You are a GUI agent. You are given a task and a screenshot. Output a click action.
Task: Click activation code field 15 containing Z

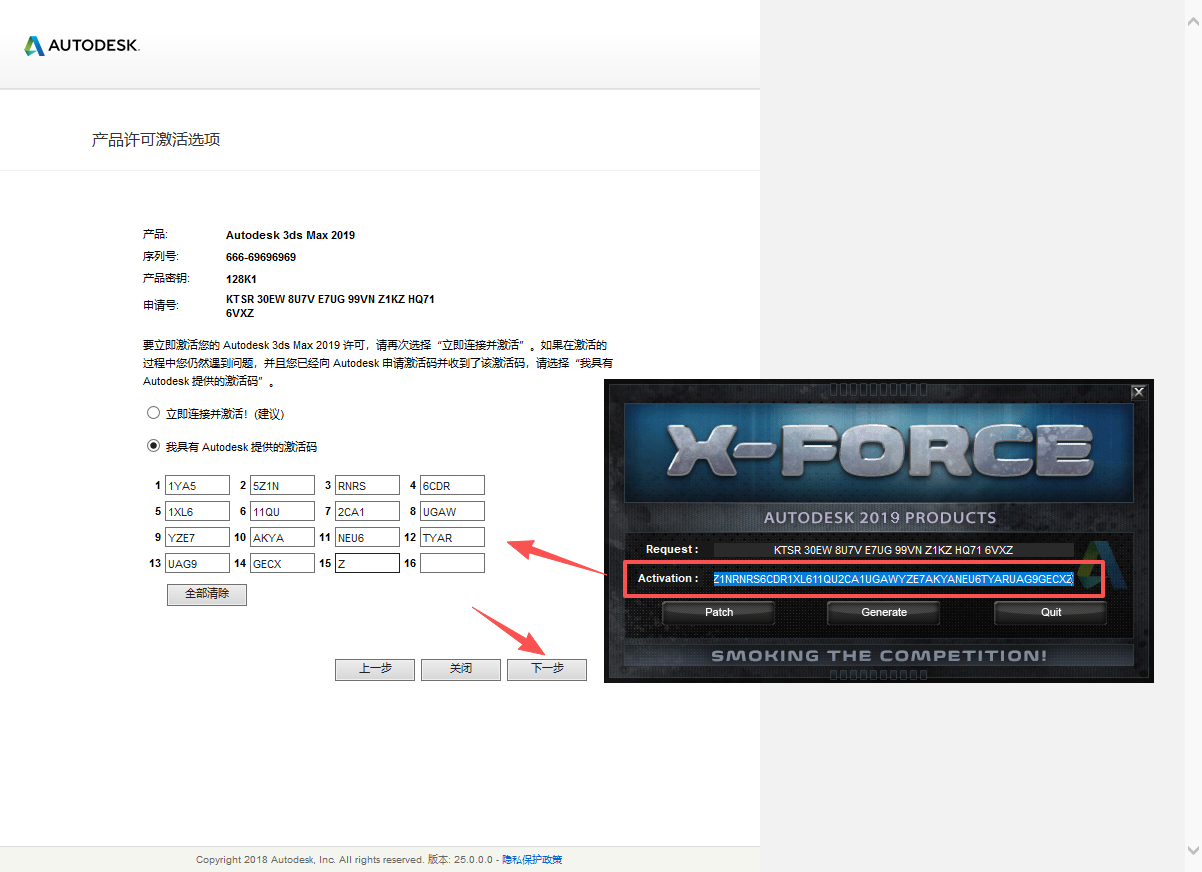click(x=368, y=563)
